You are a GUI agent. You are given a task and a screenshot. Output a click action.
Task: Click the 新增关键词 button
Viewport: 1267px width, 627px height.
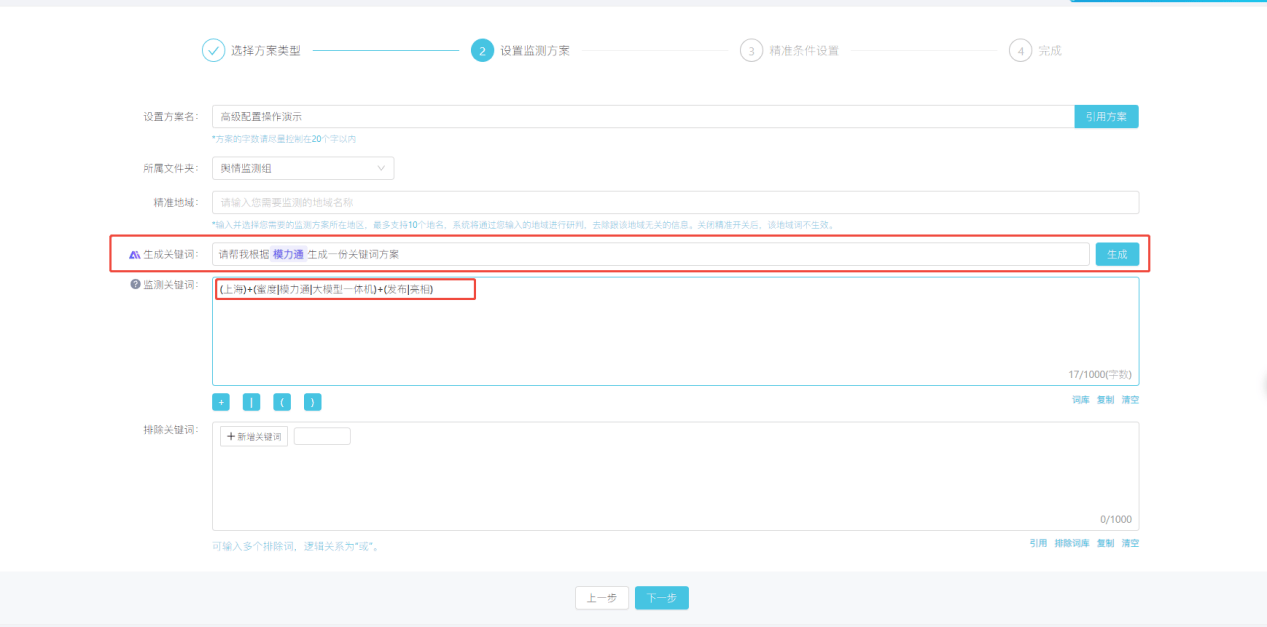tap(254, 437)
